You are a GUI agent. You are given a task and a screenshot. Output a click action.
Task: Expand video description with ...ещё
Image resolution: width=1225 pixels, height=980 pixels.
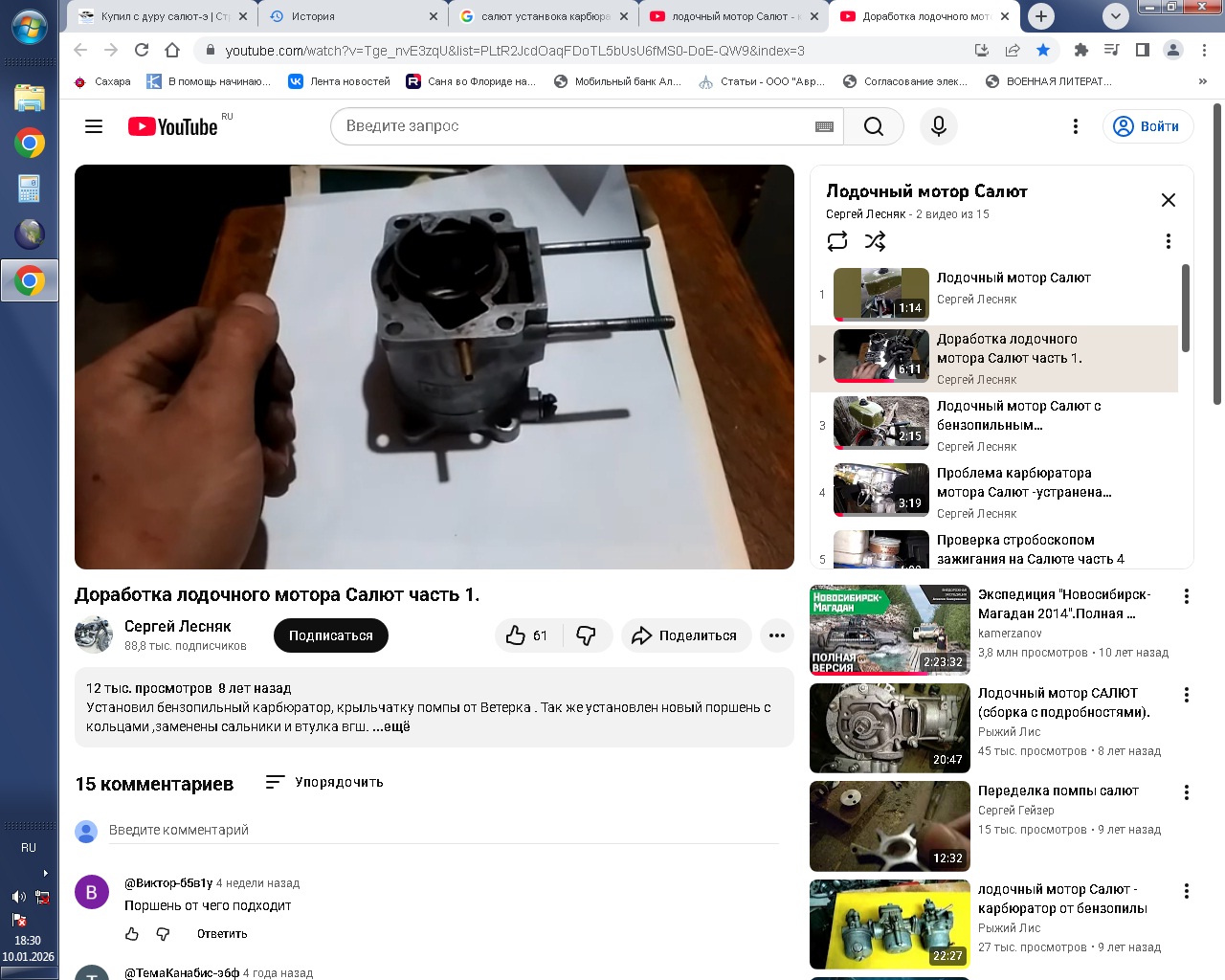point(391,726)
